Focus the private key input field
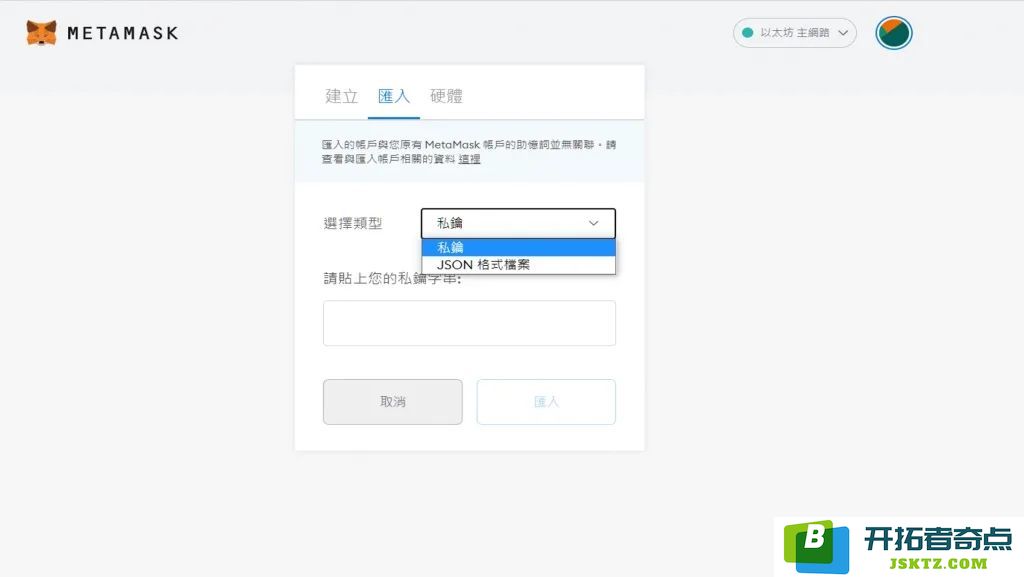 point(469,323)
